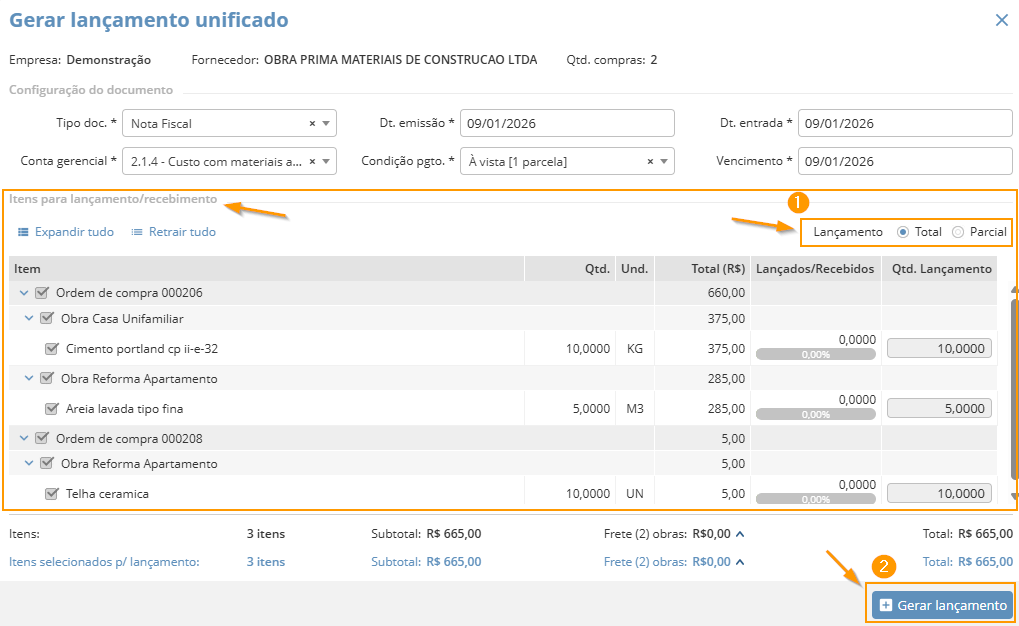Clear the Conta gerencial selected value

click(312, 161)
